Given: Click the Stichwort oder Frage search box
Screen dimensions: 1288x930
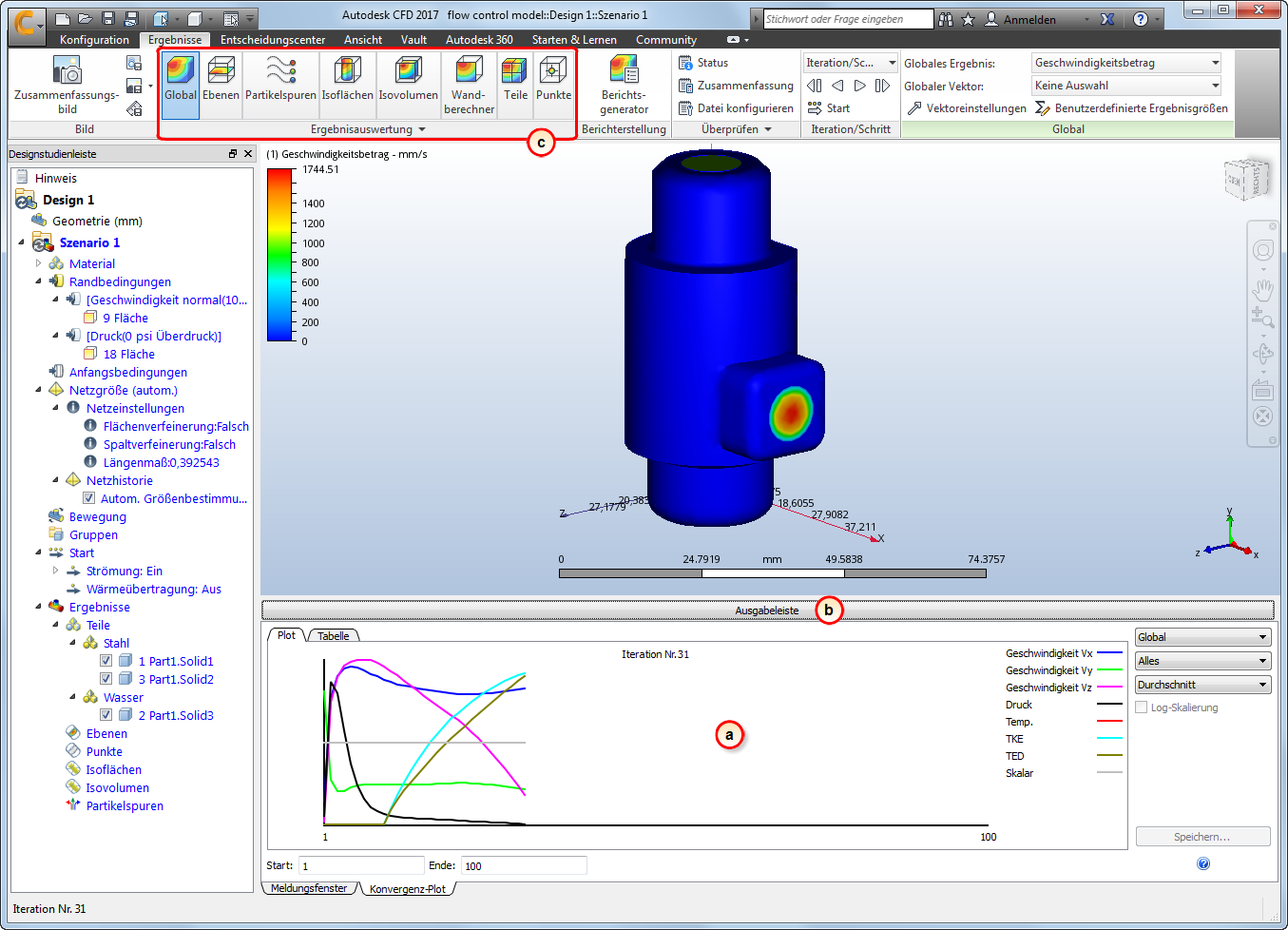Looking at the screenshot, I should 849,19.
